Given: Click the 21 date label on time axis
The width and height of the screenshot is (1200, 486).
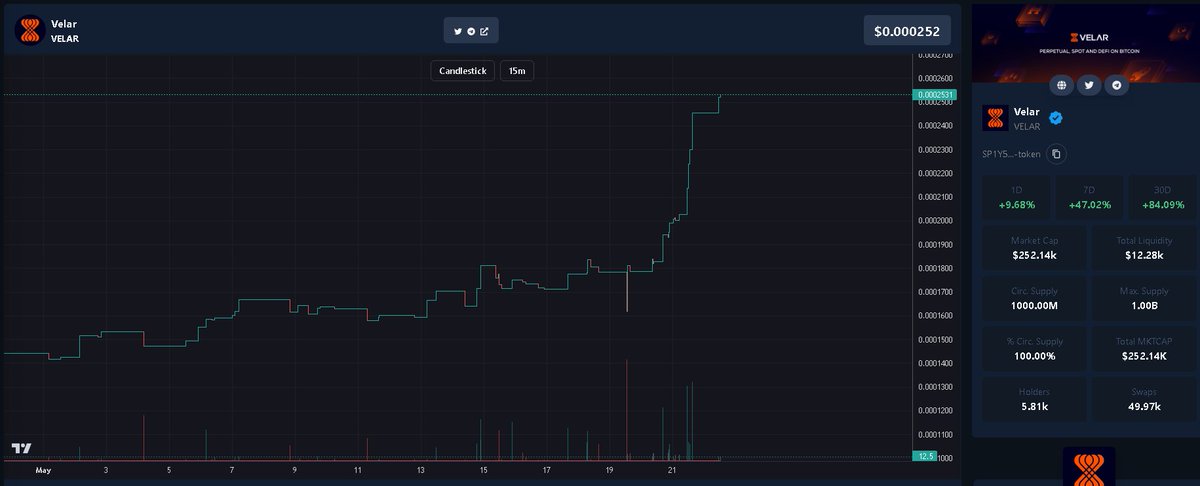Looking at the screenshot, I should pyautogui.click(x=673, y=469).
